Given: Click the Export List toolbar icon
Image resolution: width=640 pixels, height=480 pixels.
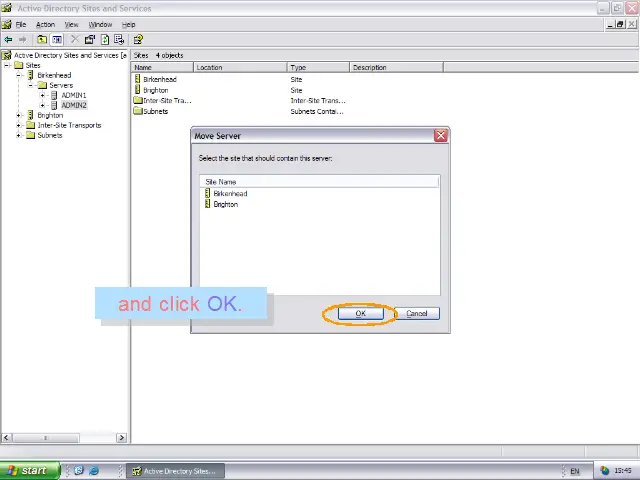Looking at the screenshot, I should click(119, 39).
